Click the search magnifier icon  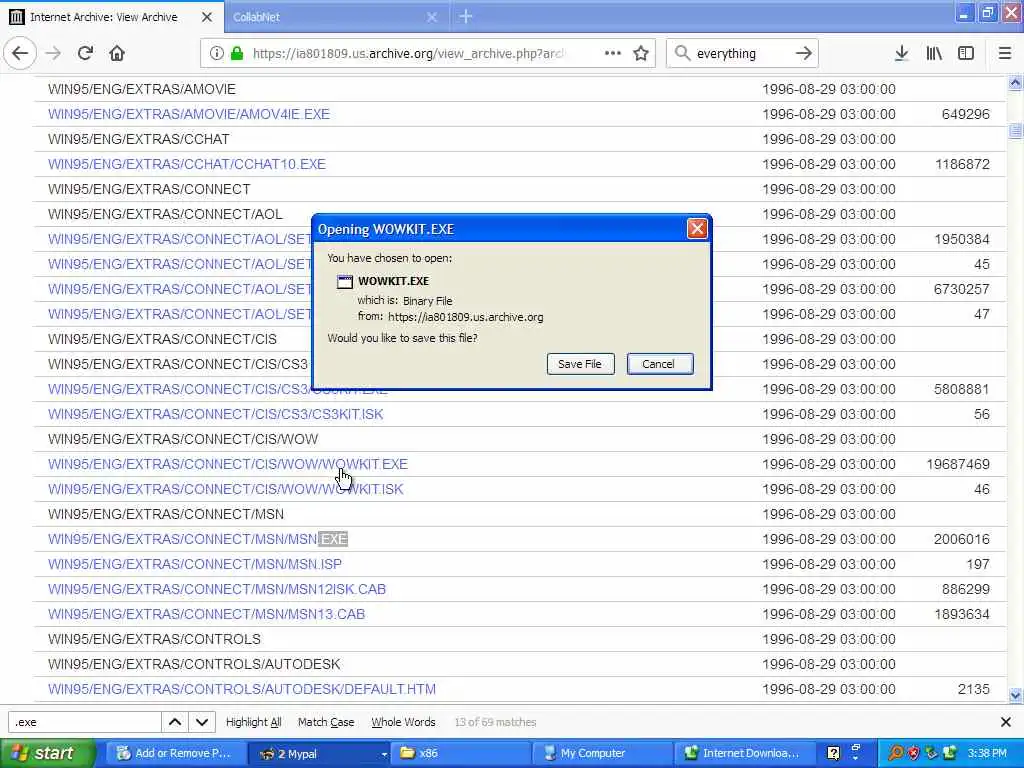click(x=682, y=54)
